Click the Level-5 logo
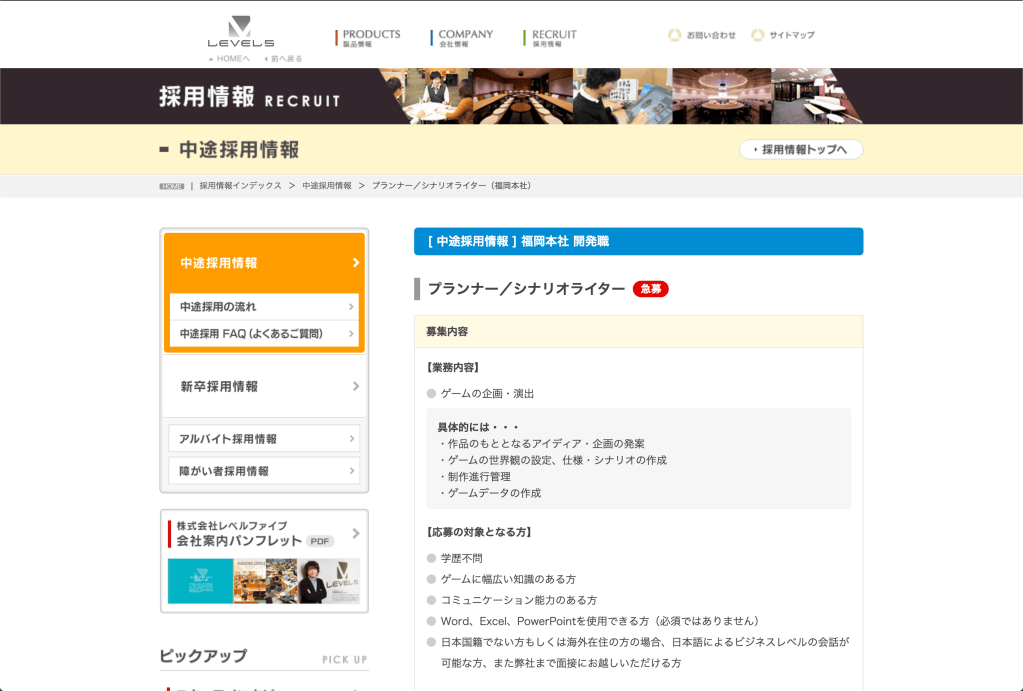This screenshot has height=691, width=1023. pyautogui.click(x=240, y=32)
